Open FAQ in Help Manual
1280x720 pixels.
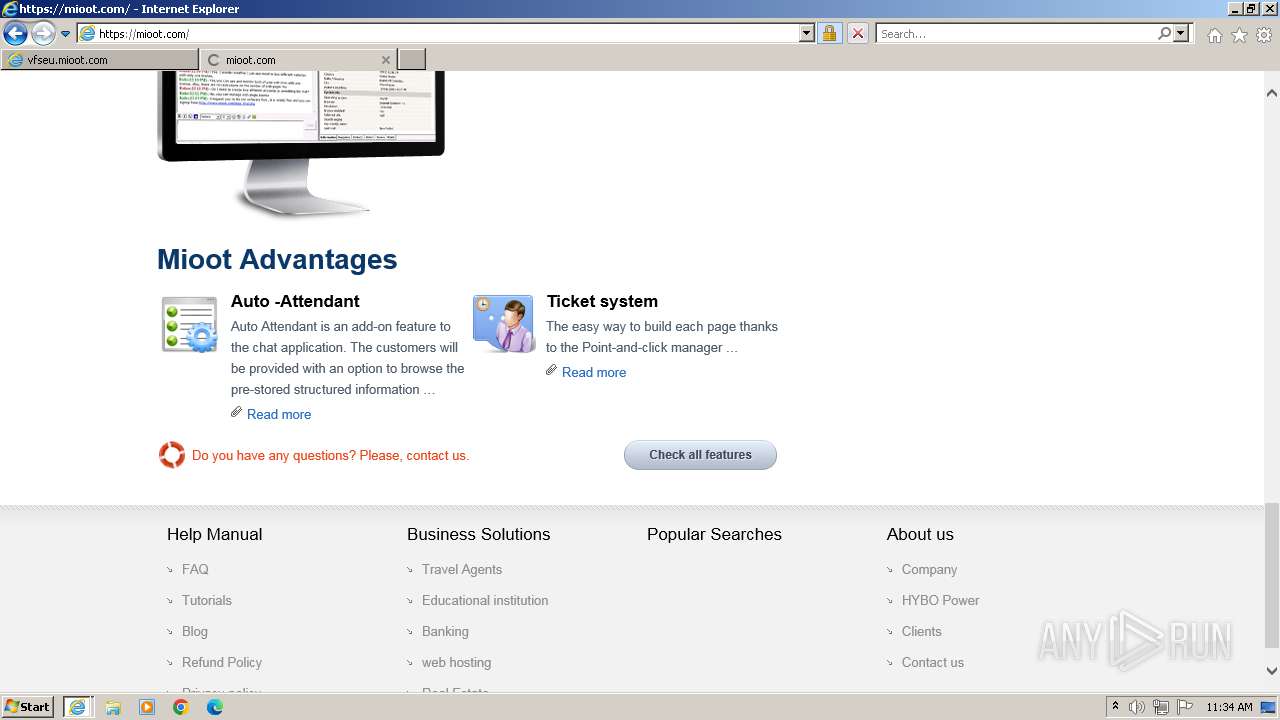pyautogui.click(x=195, y=569)
